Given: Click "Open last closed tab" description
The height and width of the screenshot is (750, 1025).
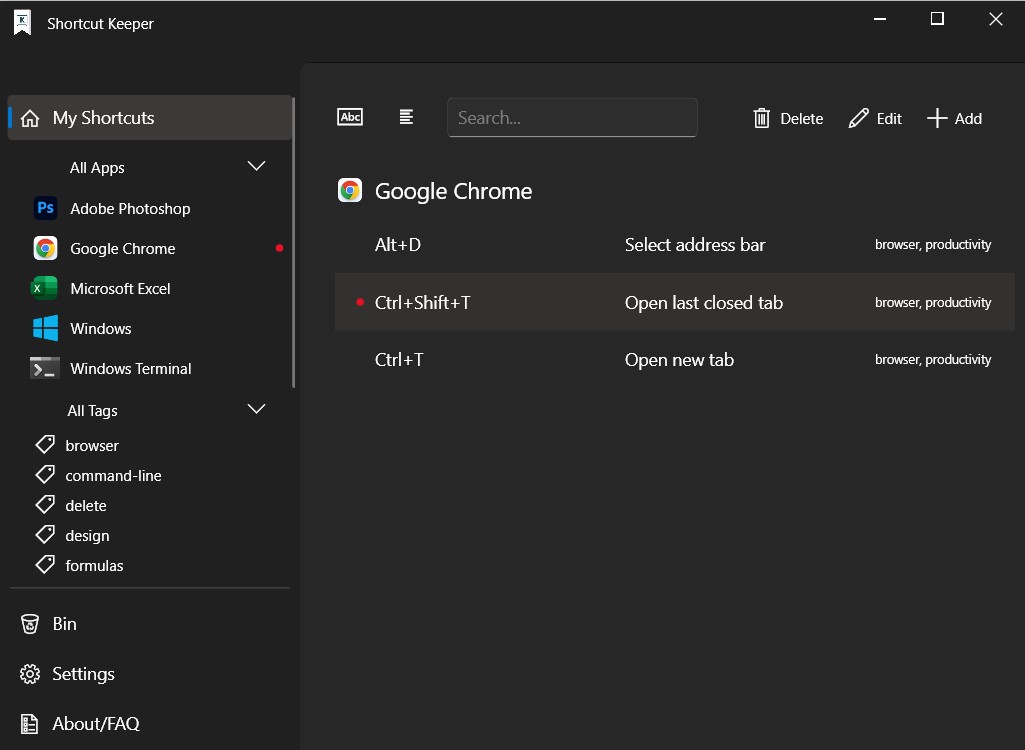Looking at the screenshot, I should (x=703, y=303).
